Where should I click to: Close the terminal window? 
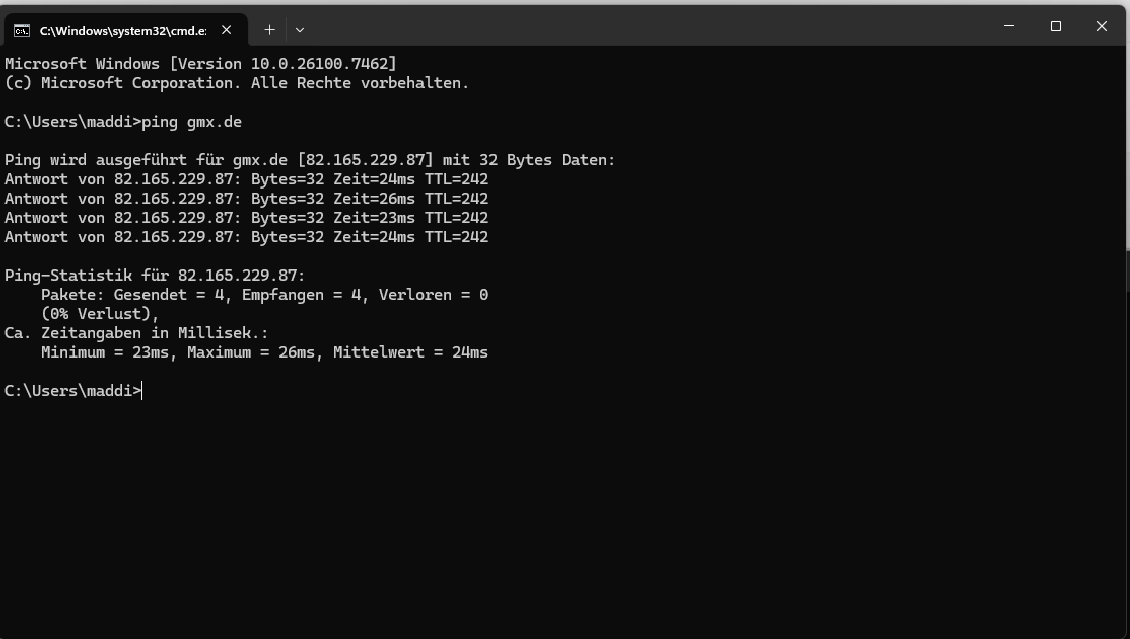click(1101, 26)
